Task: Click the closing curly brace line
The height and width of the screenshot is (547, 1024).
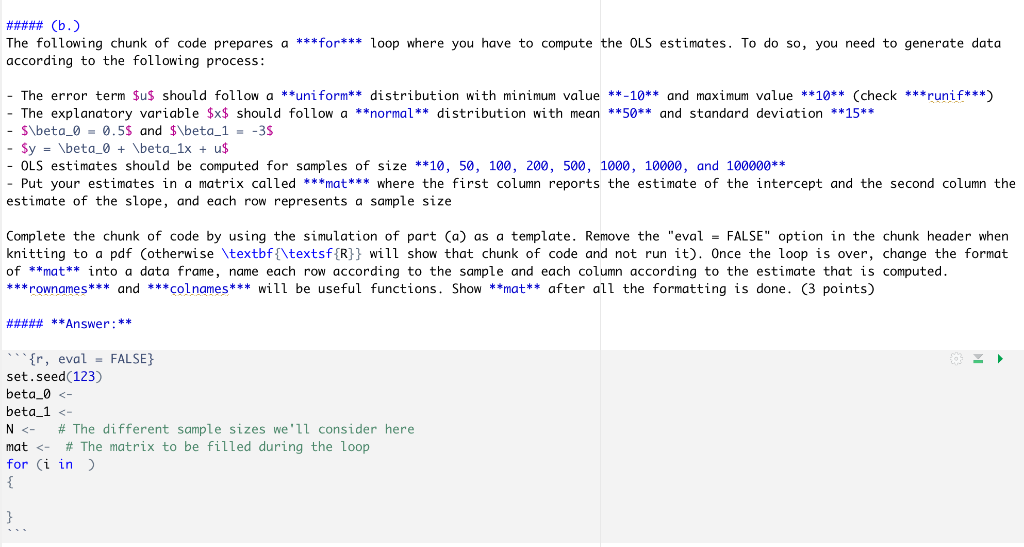Action: coord(10,518)
